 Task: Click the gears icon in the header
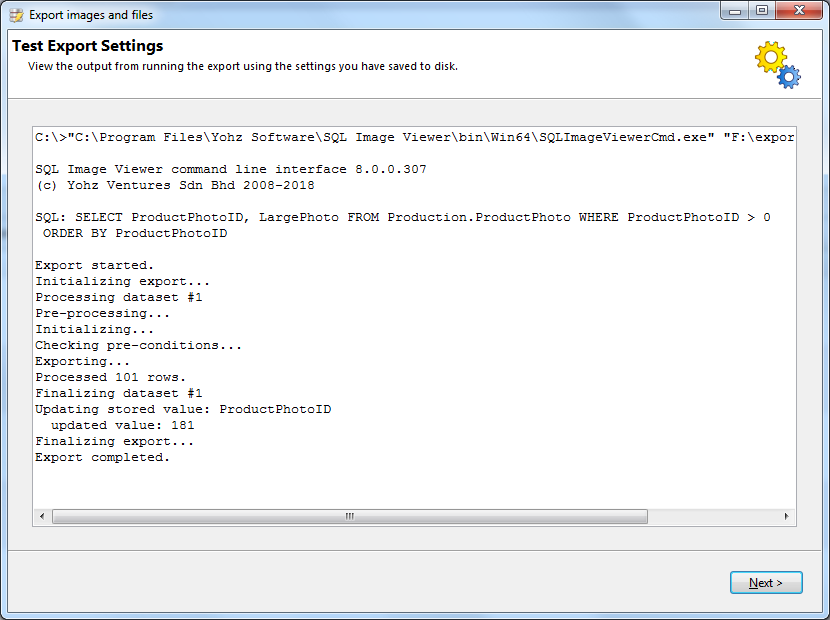coord(777,65)
